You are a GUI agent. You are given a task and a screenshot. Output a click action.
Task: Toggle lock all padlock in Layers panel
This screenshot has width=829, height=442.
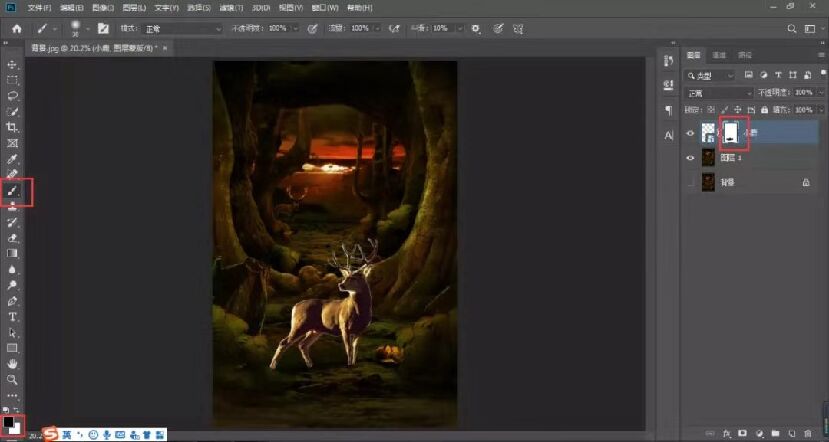pos(764,110)
